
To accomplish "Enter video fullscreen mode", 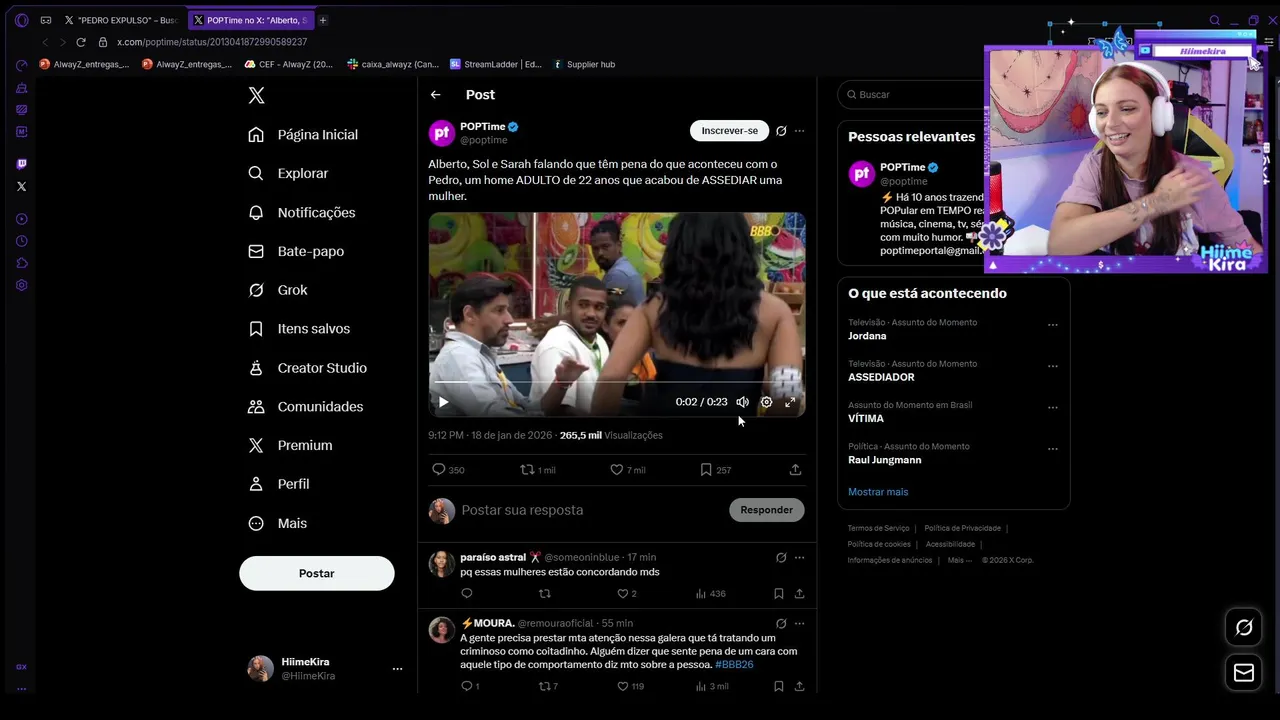I will tap(790, 402).
